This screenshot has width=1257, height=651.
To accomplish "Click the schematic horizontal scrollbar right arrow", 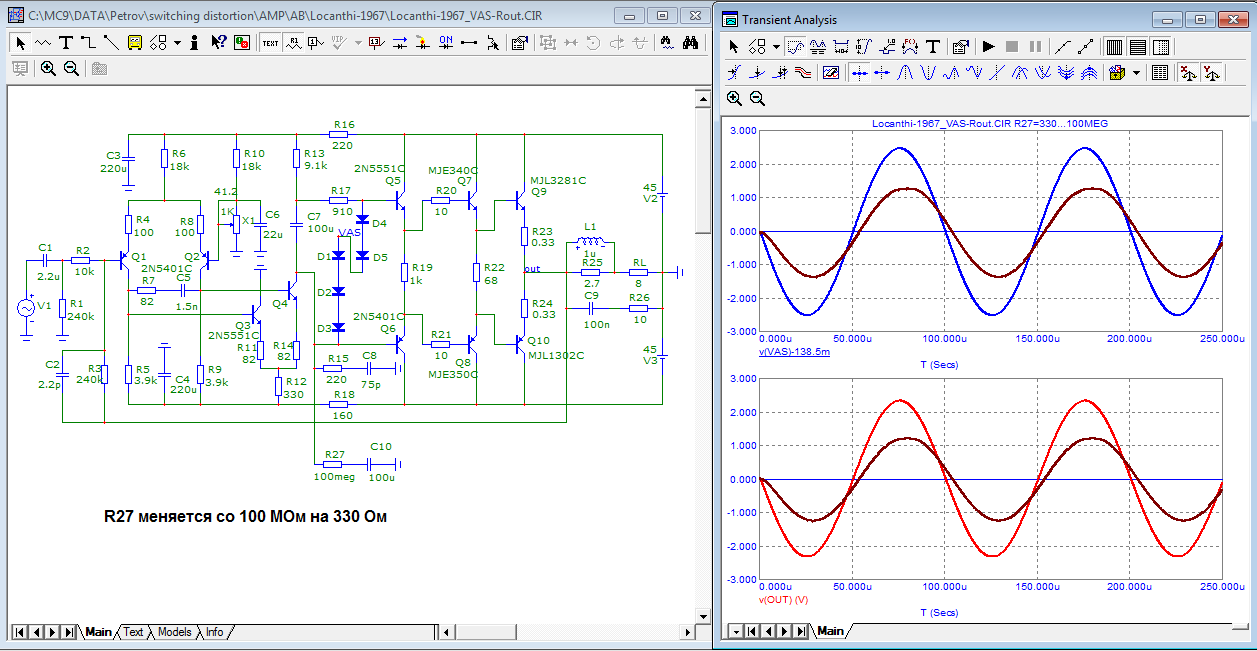I will click(685, 632).
